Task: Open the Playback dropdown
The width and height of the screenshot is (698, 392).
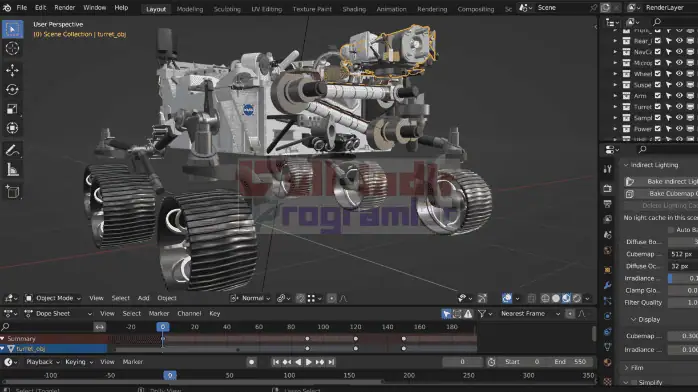Action: pyautogui.click(x=42, y=362)
